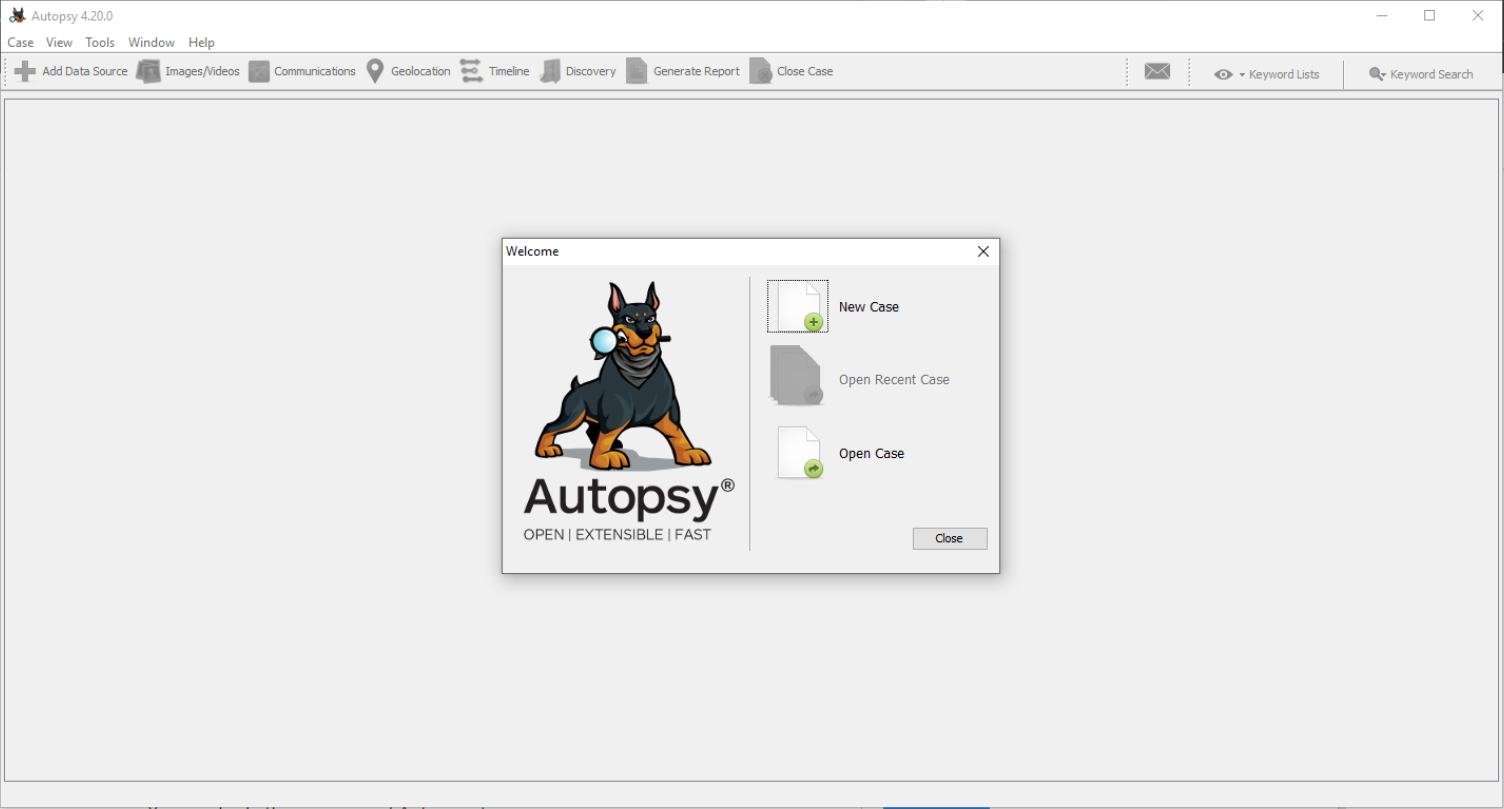Click the Keyword Lists eye icon
The image size is (1504, 809).
(x=1223, y=75)
